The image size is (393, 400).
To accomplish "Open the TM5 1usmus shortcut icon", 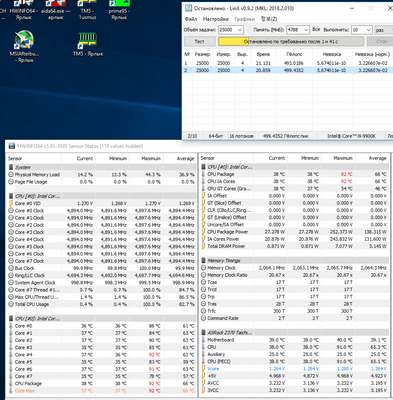I will tap(87, 9).
